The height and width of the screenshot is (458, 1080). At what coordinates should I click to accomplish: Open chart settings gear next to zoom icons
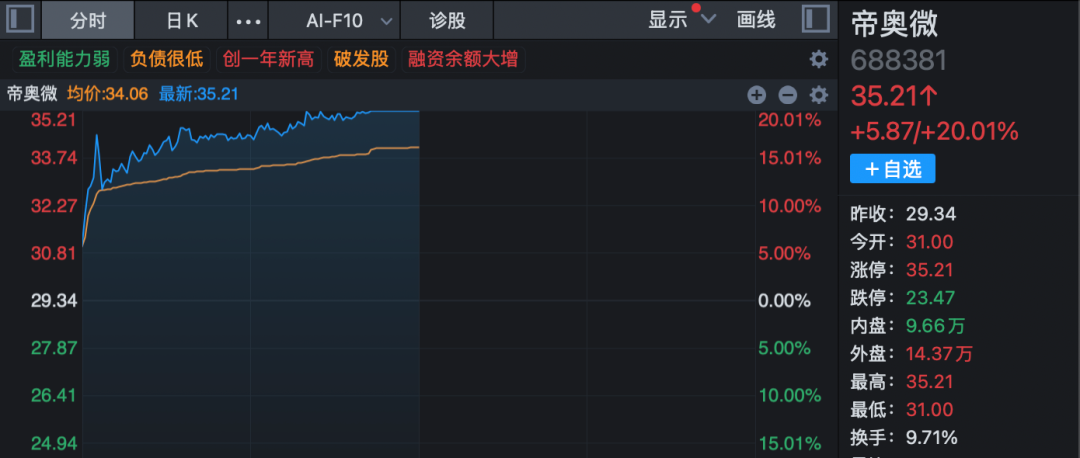click(818, 95)
